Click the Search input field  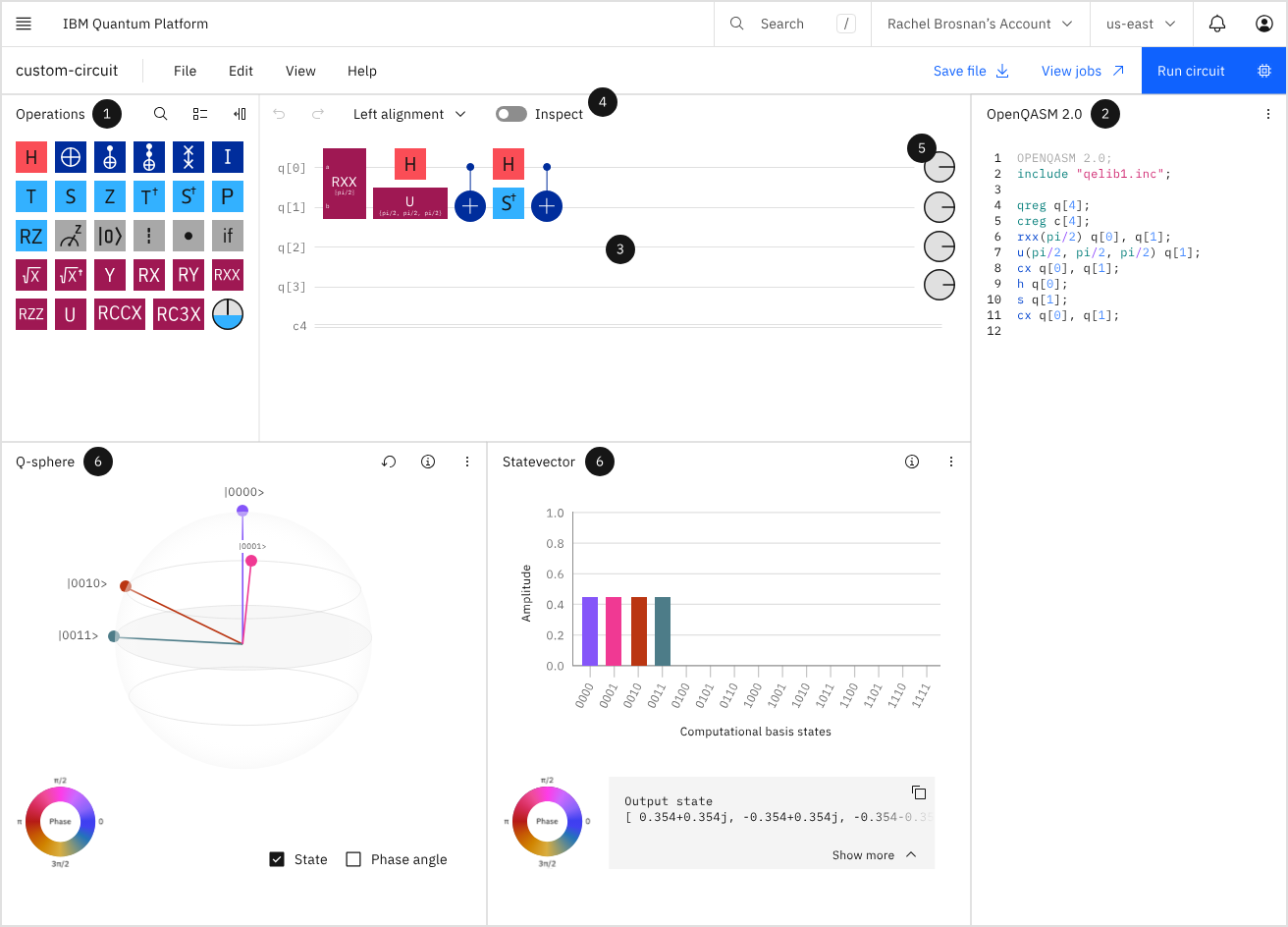[792, 24]
